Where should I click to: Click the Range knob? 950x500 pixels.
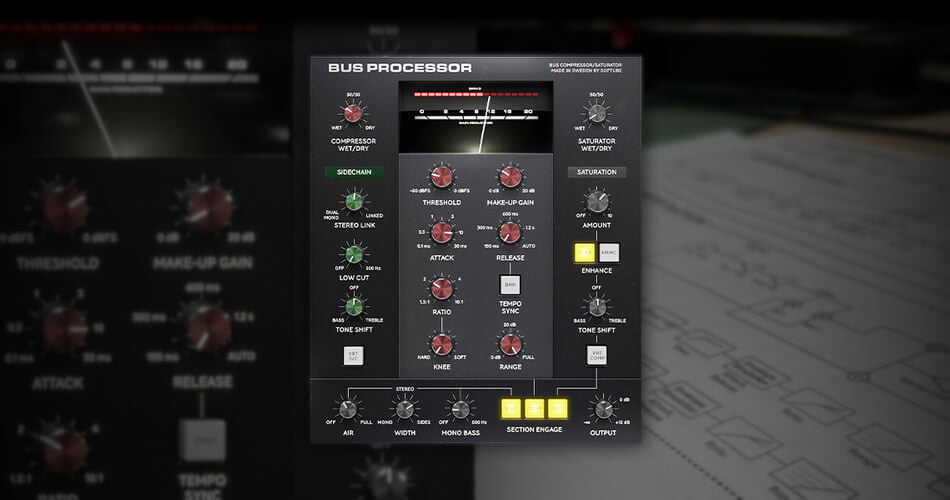pos(511,344)
